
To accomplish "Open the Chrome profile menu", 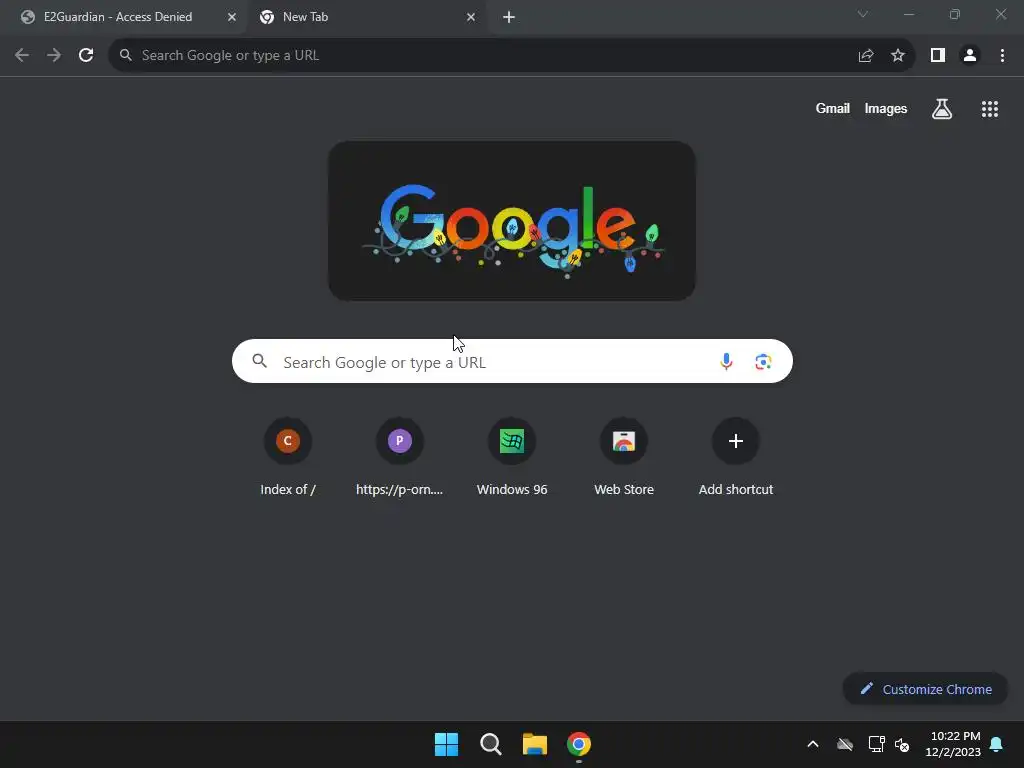I will [970, 56].
